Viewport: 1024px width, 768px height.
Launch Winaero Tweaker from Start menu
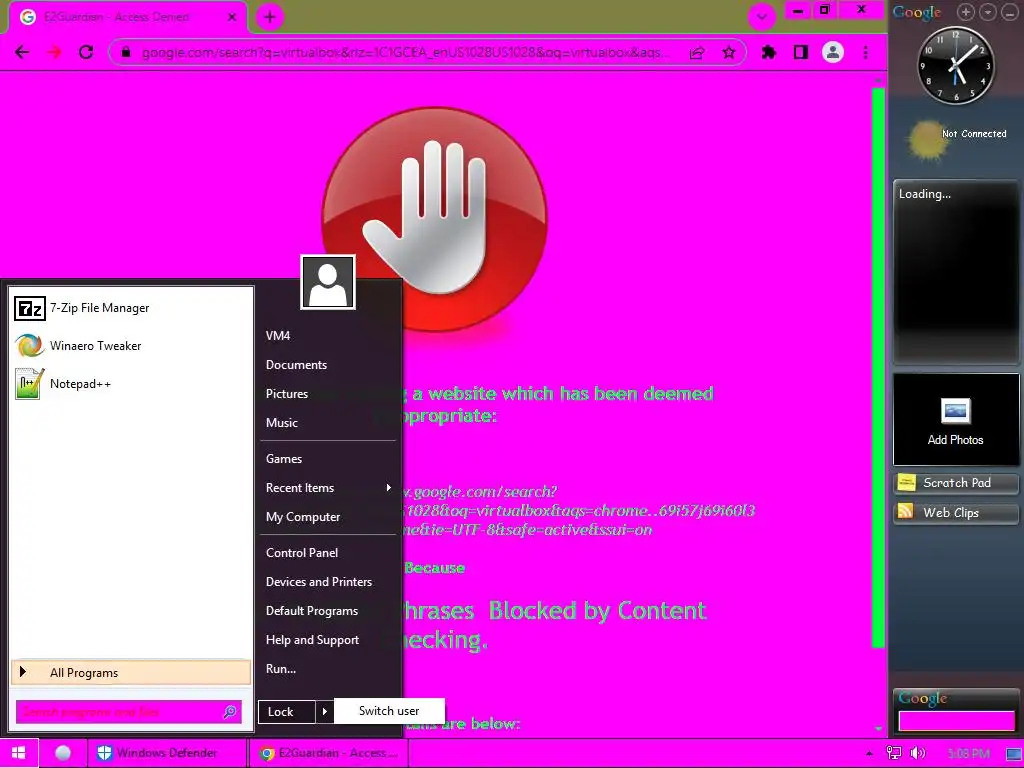coord(131,346)
